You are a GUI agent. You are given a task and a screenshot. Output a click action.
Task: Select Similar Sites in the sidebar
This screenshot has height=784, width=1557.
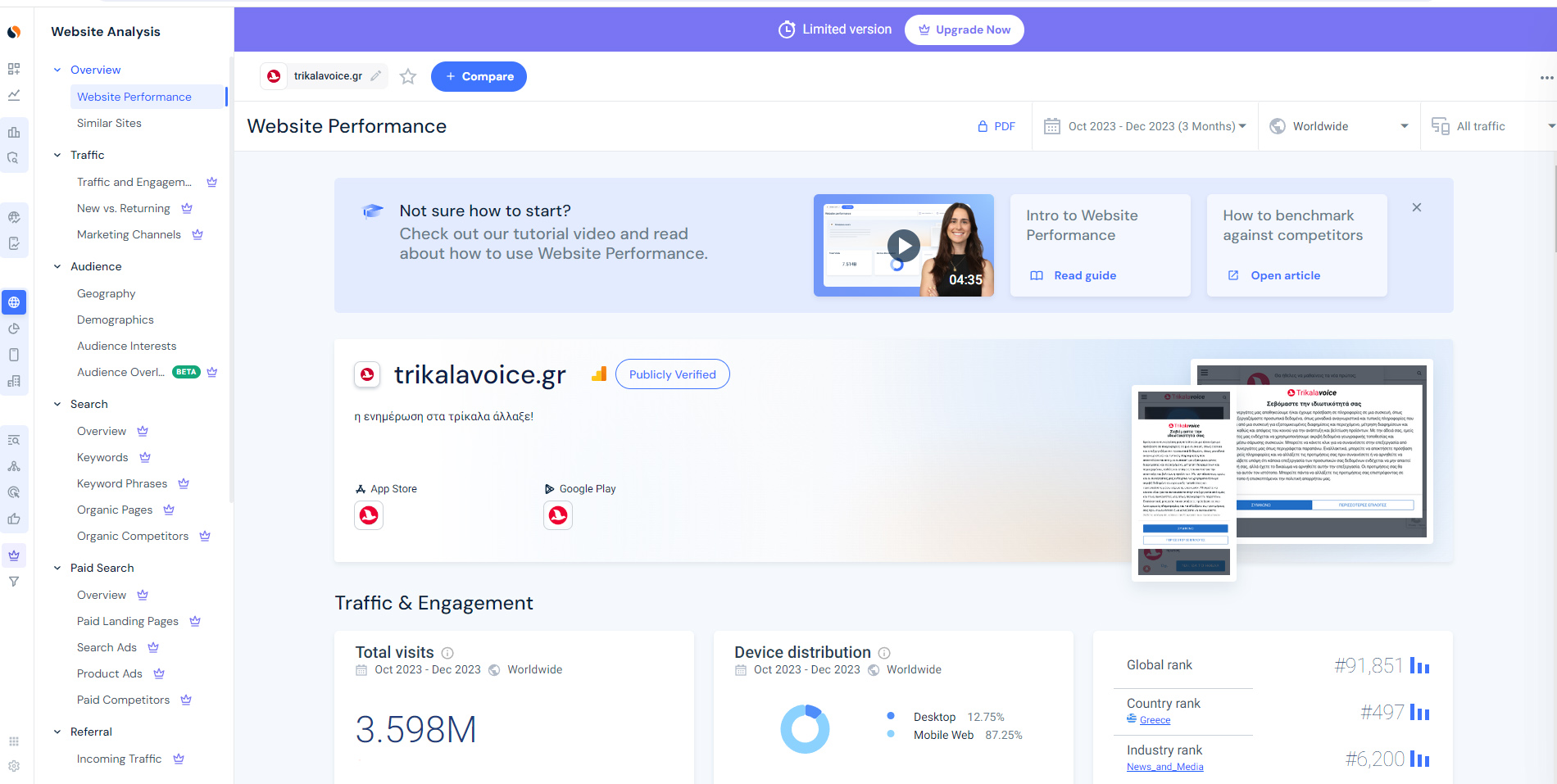109,123
